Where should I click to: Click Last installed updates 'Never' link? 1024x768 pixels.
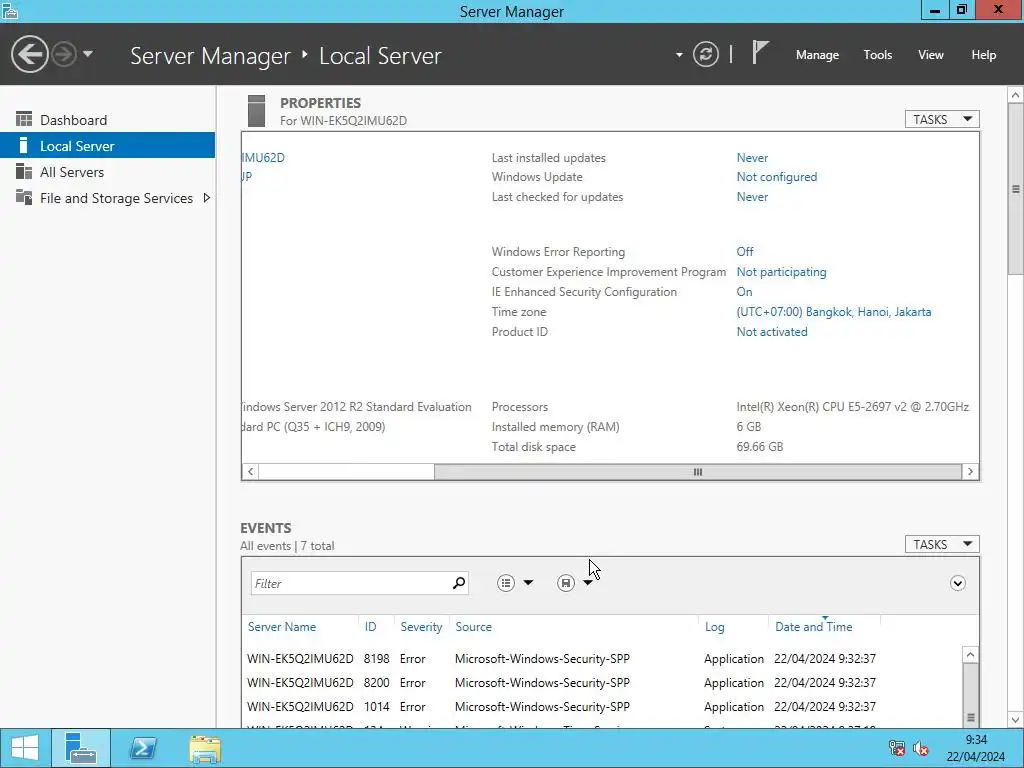tap(752, 157)
